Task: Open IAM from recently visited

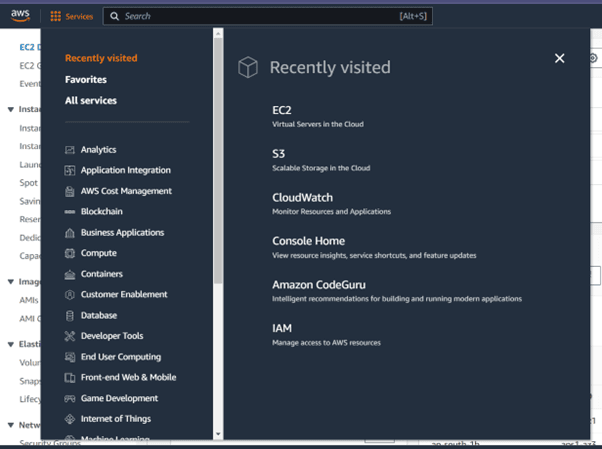Action: [x=282, y=328]
